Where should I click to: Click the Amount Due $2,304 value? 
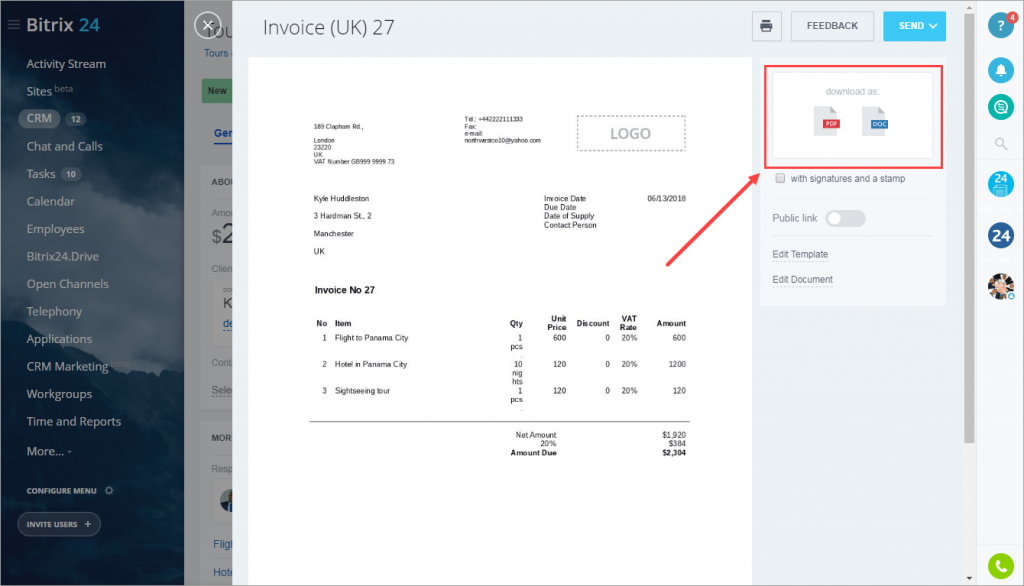(673, 453)
